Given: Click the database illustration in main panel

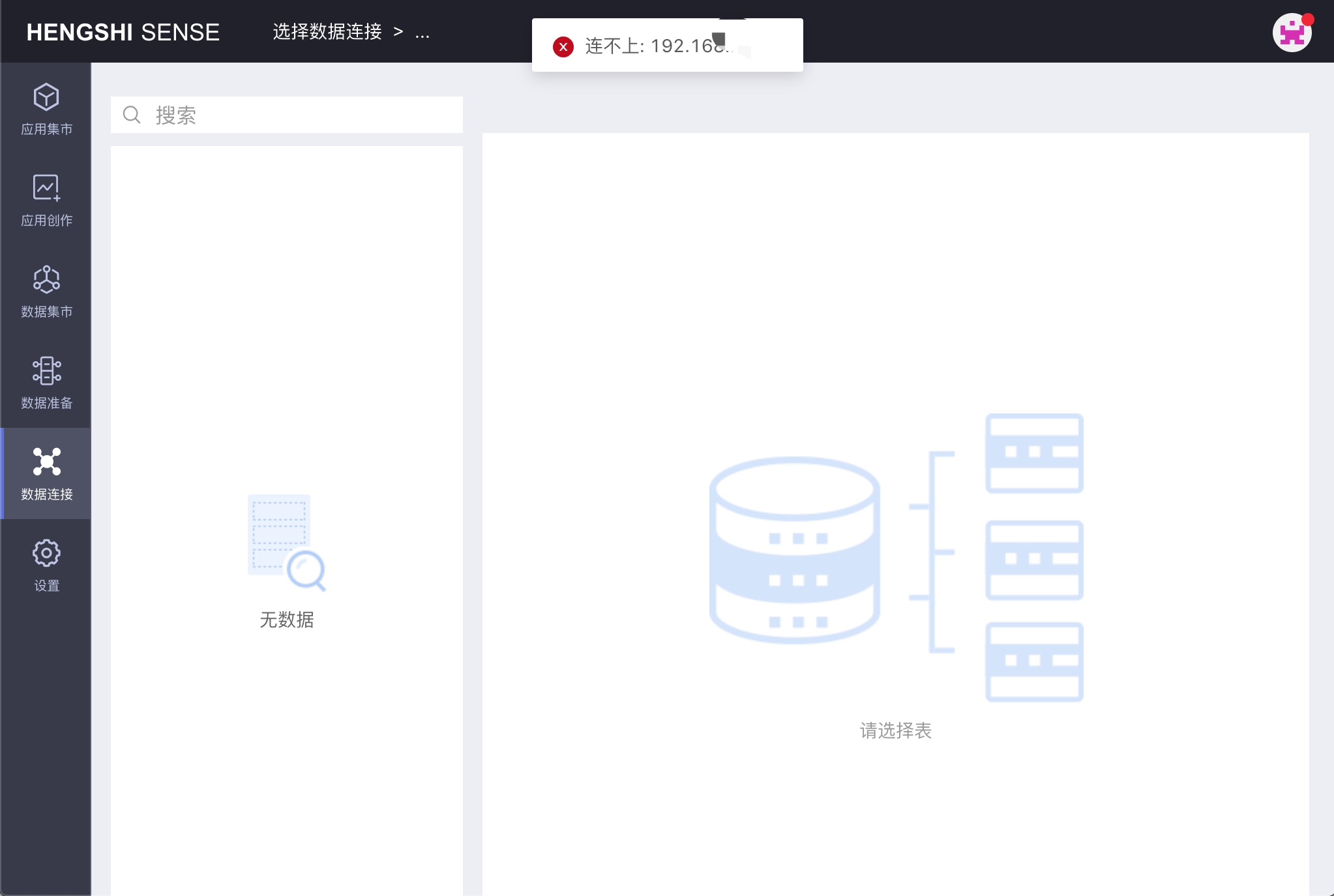Looking at the screenshot, I should pyautogui.click(x=896, y=558).
